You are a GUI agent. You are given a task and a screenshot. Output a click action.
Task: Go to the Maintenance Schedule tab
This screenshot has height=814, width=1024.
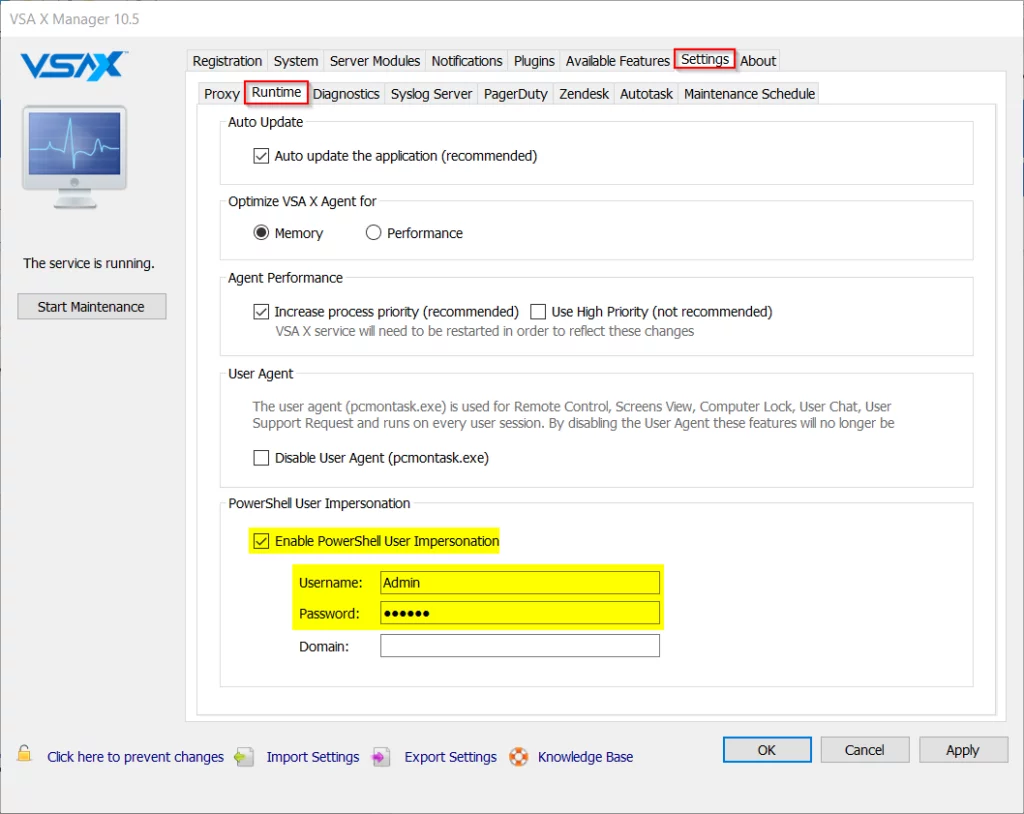(x=749, y=94)
